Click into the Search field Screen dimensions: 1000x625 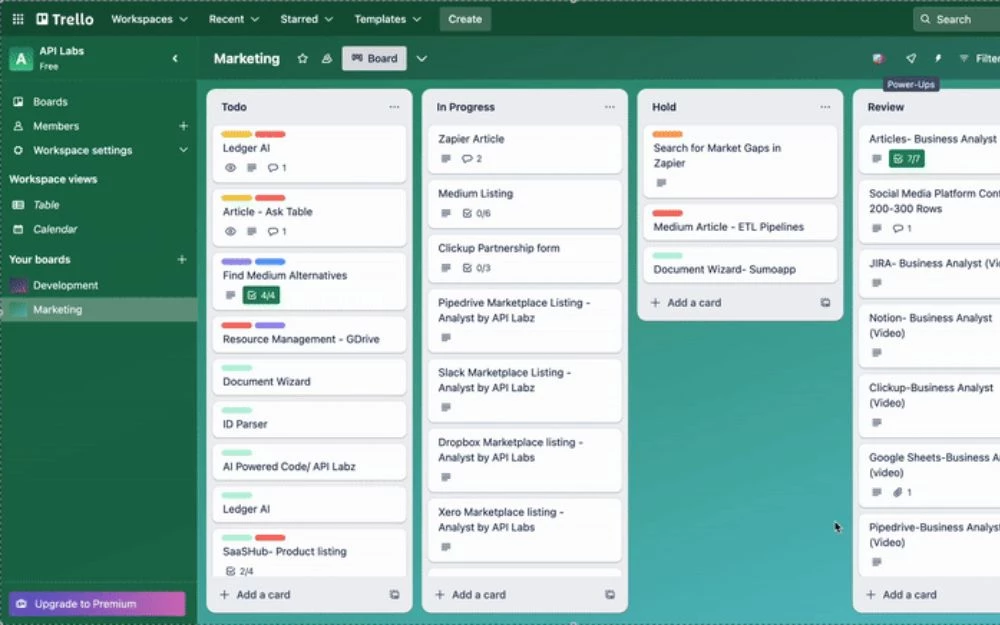click(957, 19)
